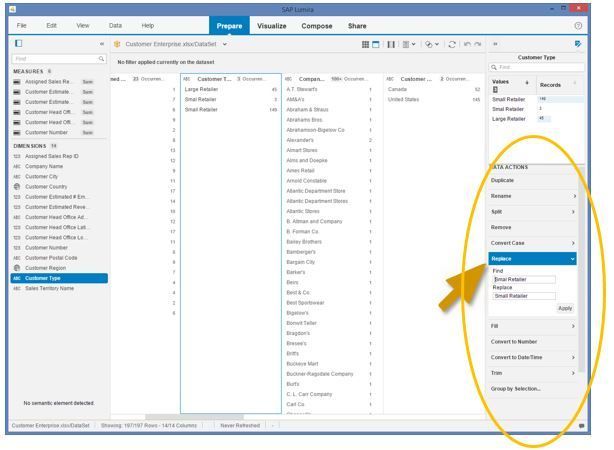This screenshot has height=450, width=614.
Task: Expand the Convert Case action
Action: pyautogui.click(x=533, y=243)
